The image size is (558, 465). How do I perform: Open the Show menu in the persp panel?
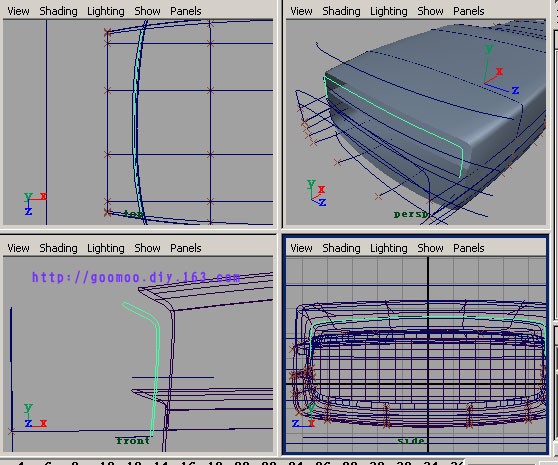click(430, 11)
